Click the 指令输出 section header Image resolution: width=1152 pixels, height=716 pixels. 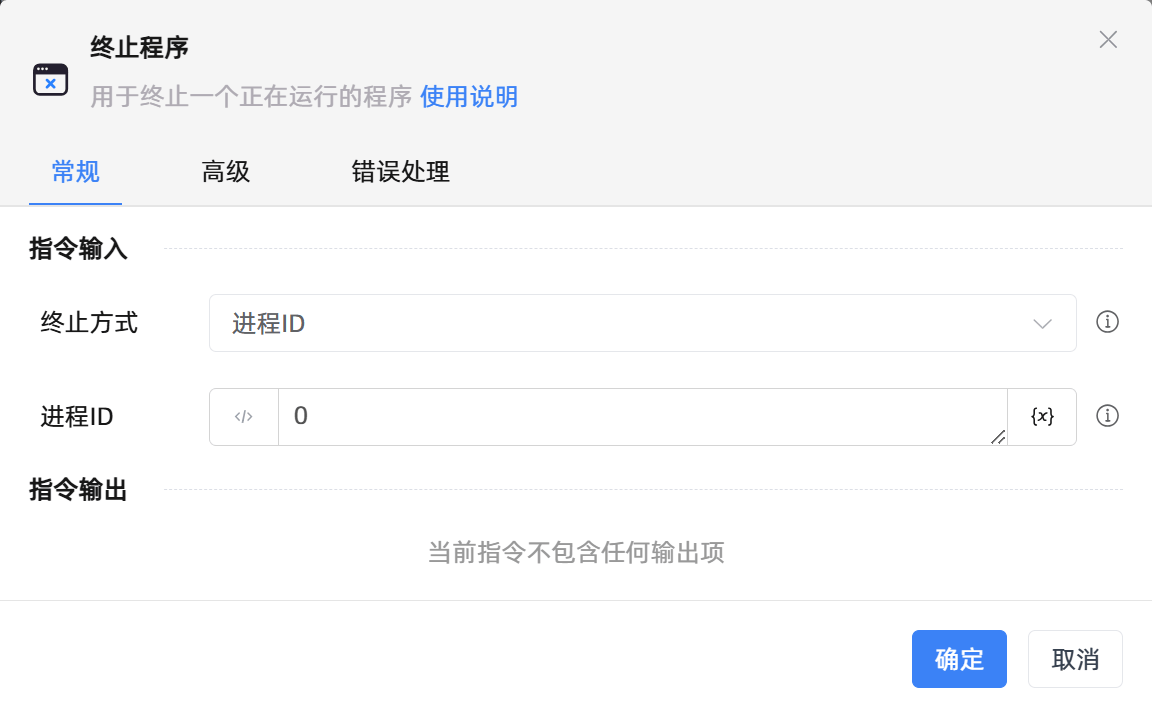pos(77,490)
